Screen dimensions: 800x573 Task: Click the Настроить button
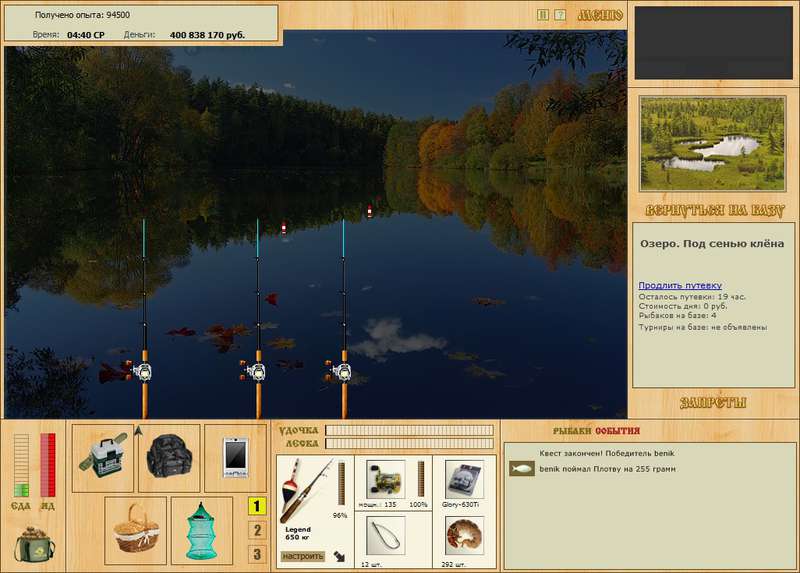[x=303, y=556]
